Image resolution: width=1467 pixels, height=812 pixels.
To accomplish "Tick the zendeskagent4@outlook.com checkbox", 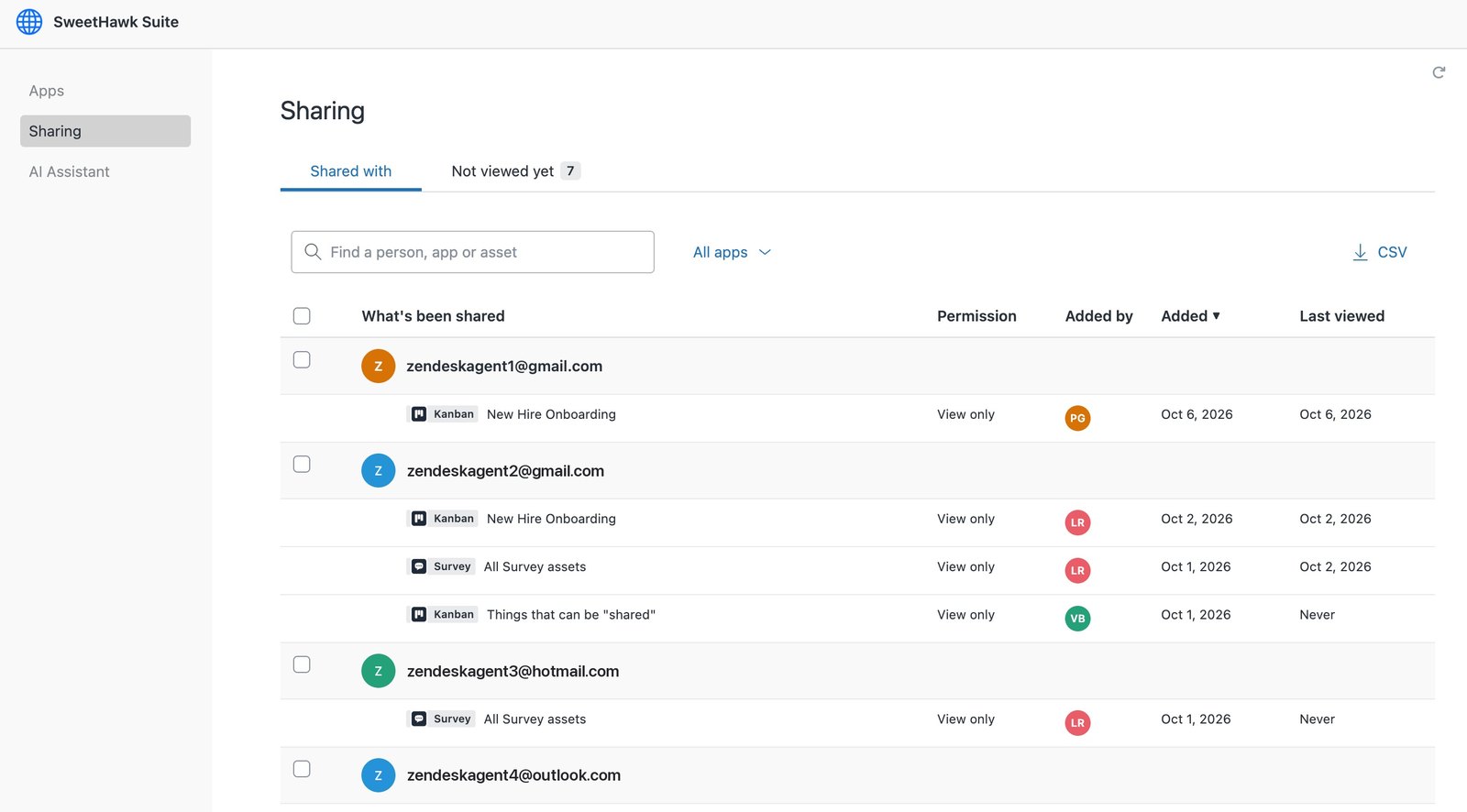I will click(302, 769).
